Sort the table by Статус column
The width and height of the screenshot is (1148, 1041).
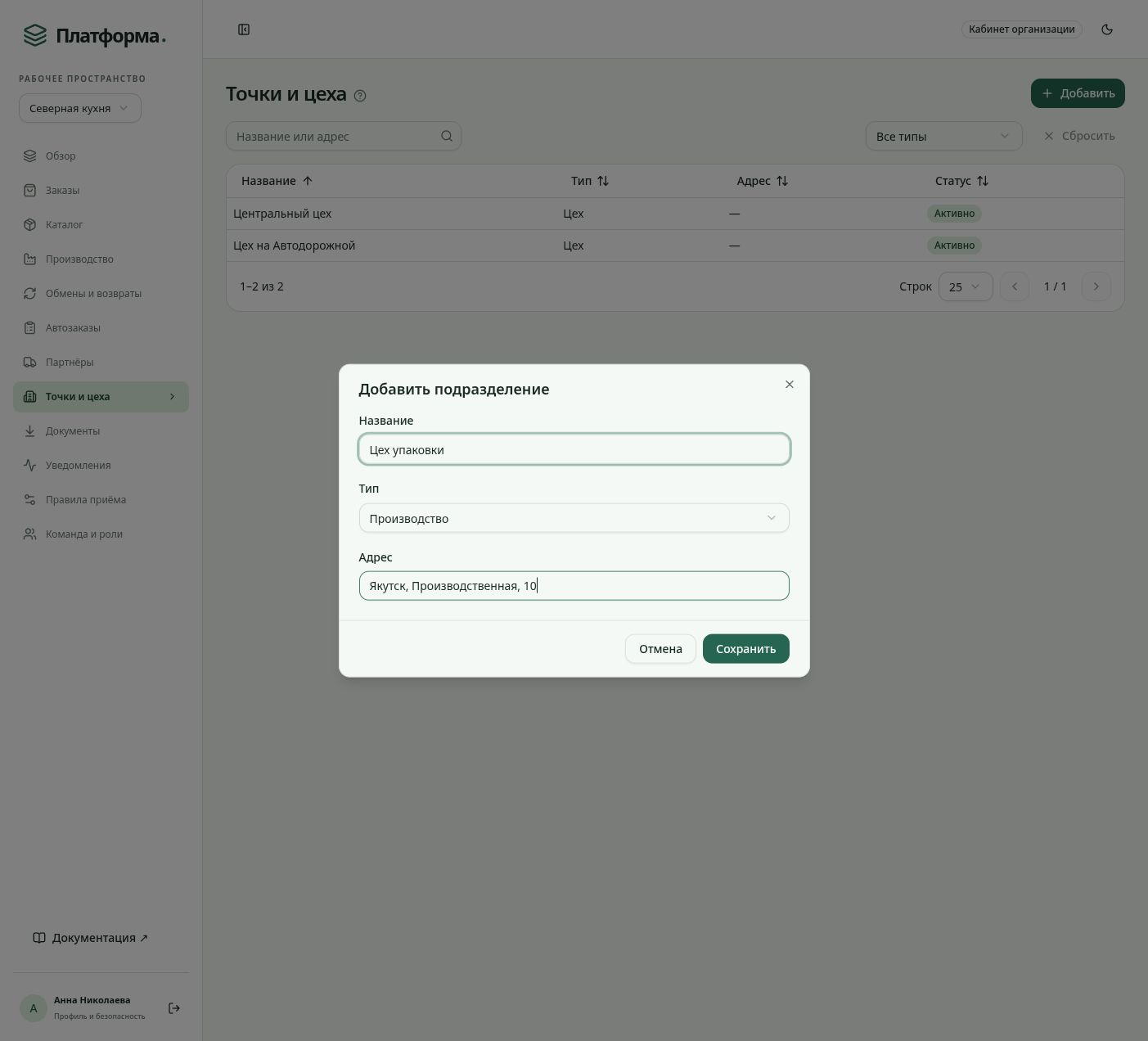point(962,181)
